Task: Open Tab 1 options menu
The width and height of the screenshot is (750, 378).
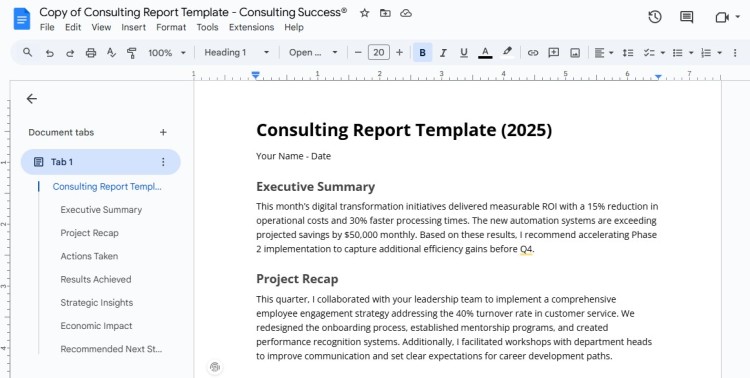Action: [x=163, y=162]
